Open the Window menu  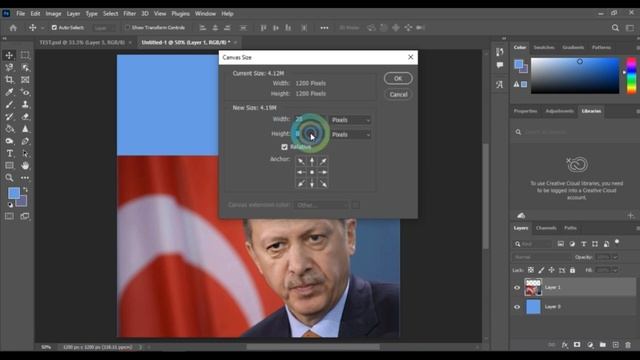[x=205, y=13]
